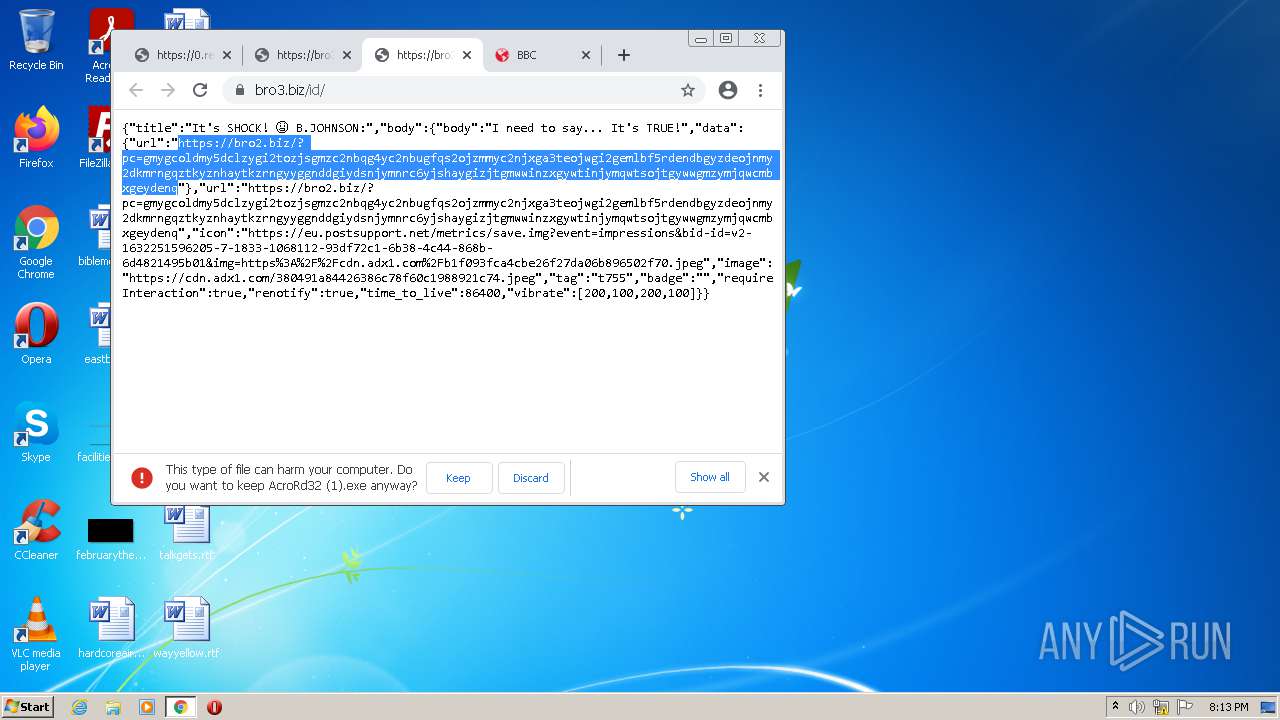Screen dimensions: 1280x720
Task: Open Skype desktop shortcut
Action: [36, 432]
